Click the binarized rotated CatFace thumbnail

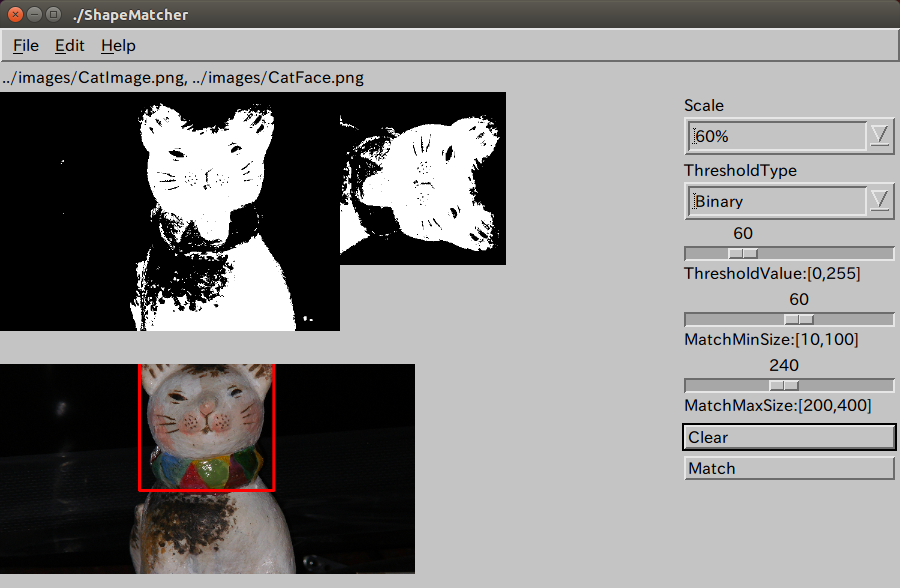click(423, 179)
